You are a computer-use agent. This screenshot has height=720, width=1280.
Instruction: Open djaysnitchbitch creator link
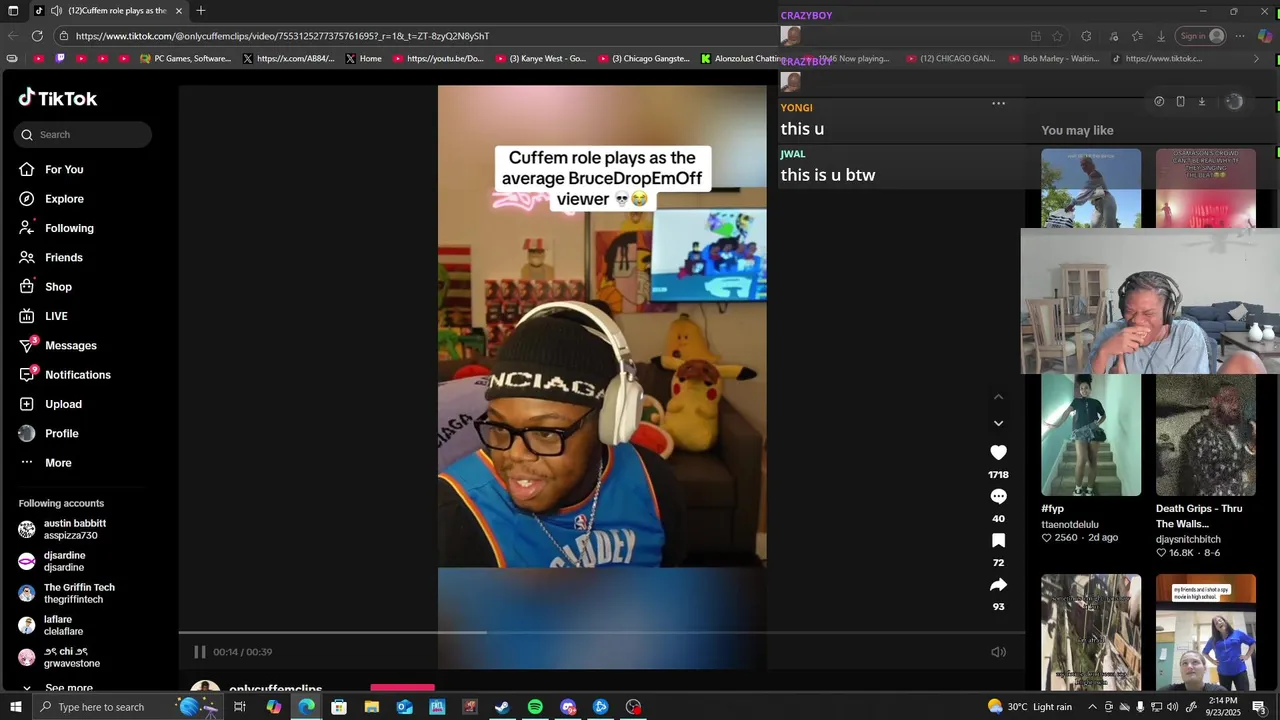pos(1188,539)
